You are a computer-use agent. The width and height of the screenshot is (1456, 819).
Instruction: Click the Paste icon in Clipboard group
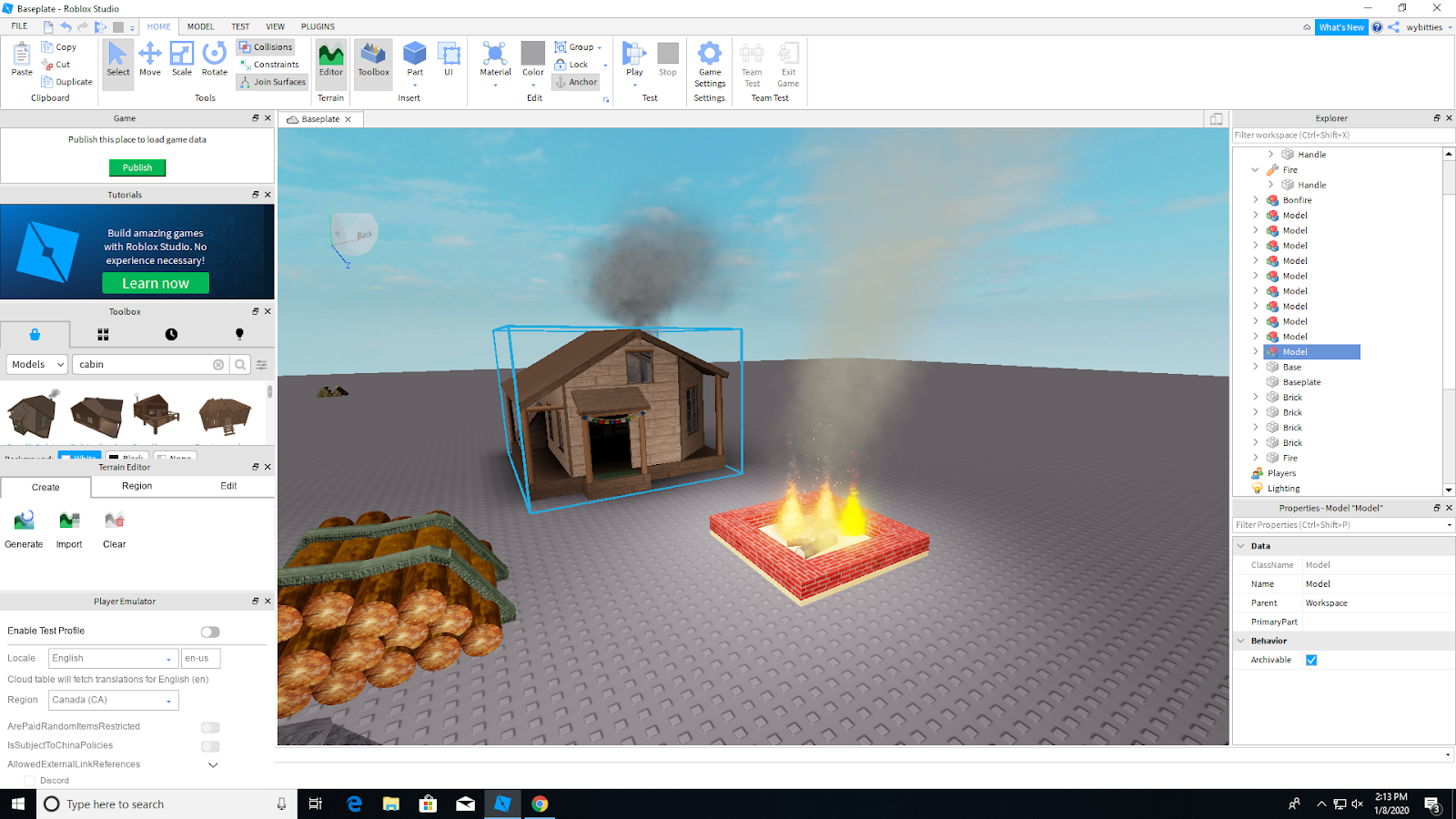[22, 55]
